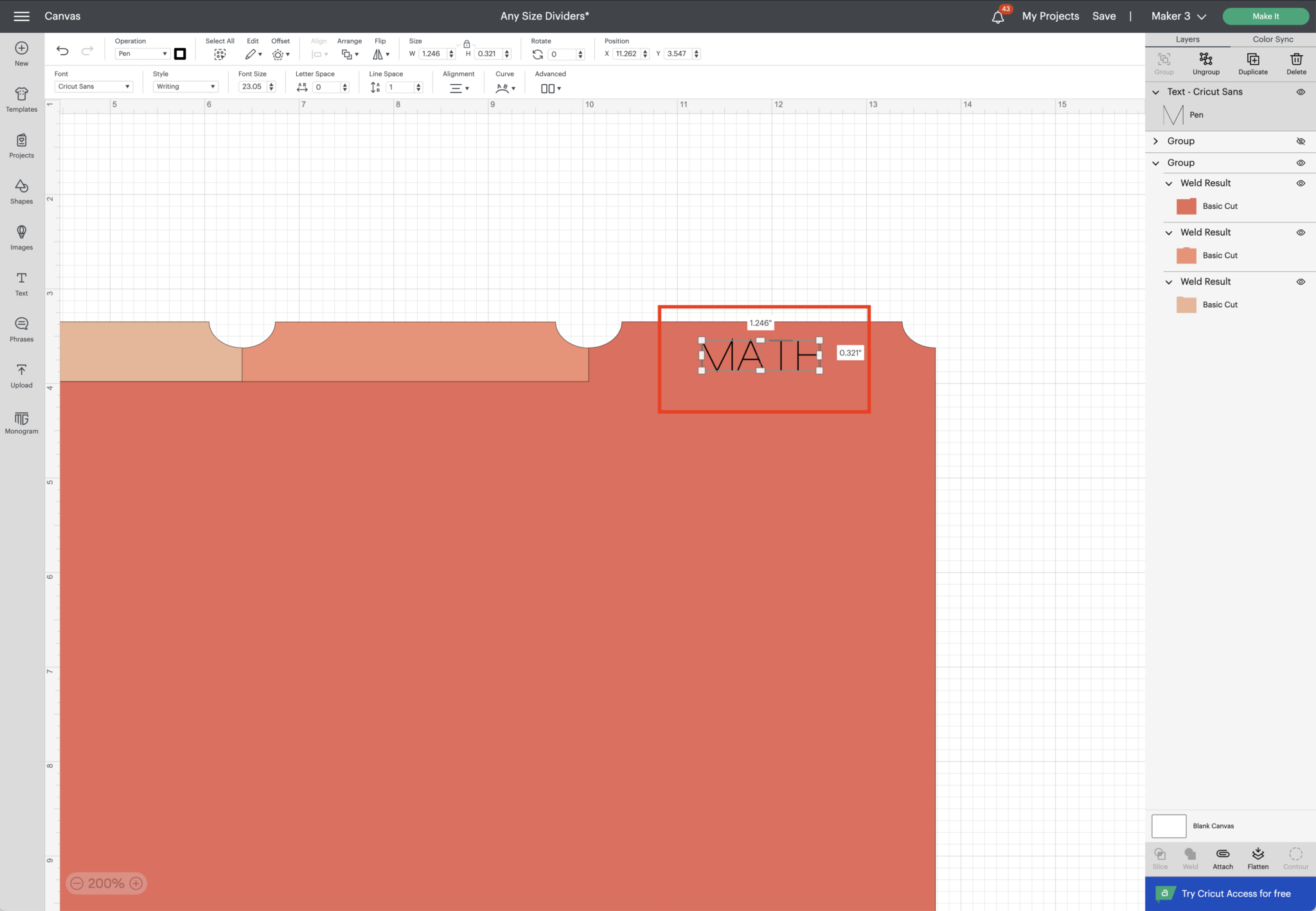Select the Weld tool at bottom right
The height and width of the screenshot is (911, 1316).
coord(1189,857)
